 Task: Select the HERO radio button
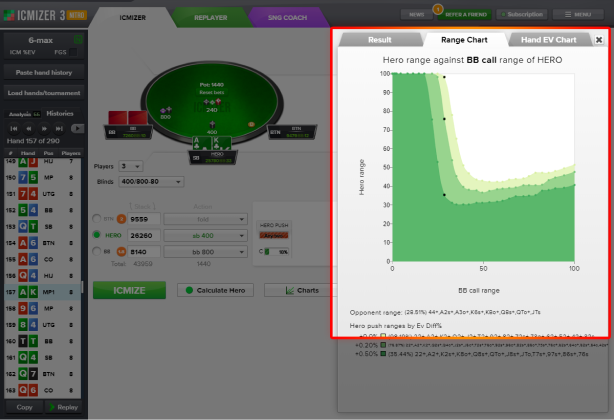pos(96,235)
